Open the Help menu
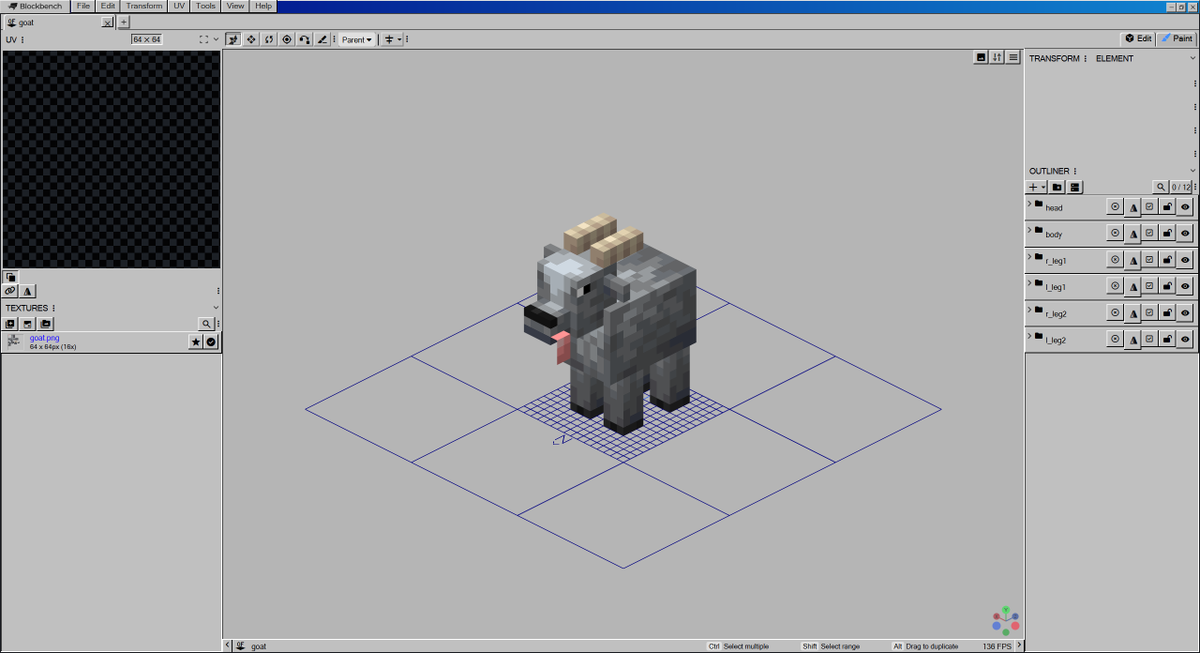The width and height of the screenshot is (1200, 653). 263,6
